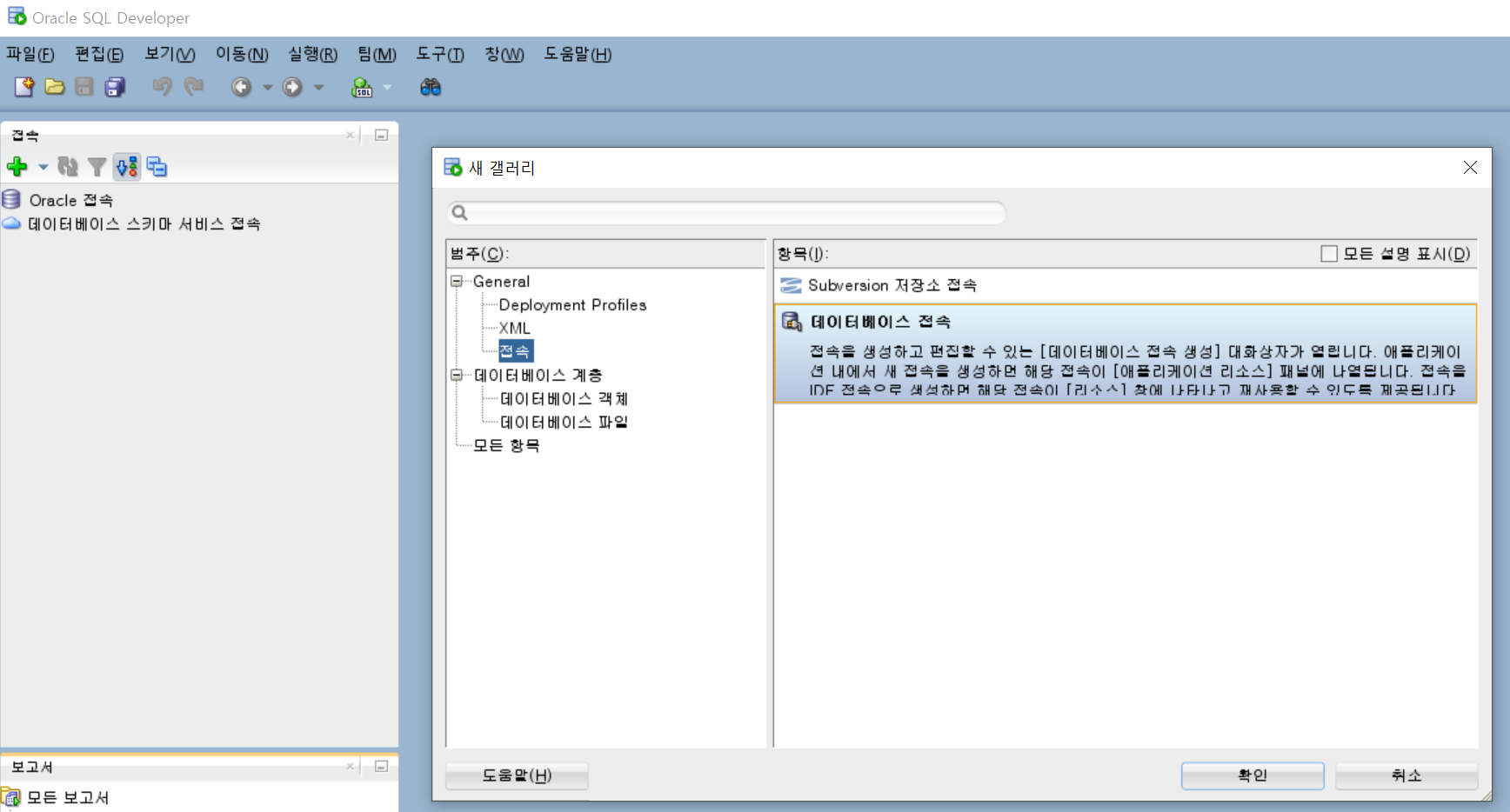
Task: Toggle the schema browser icon in 접속 panel
Action: click(x=127, y=166)
